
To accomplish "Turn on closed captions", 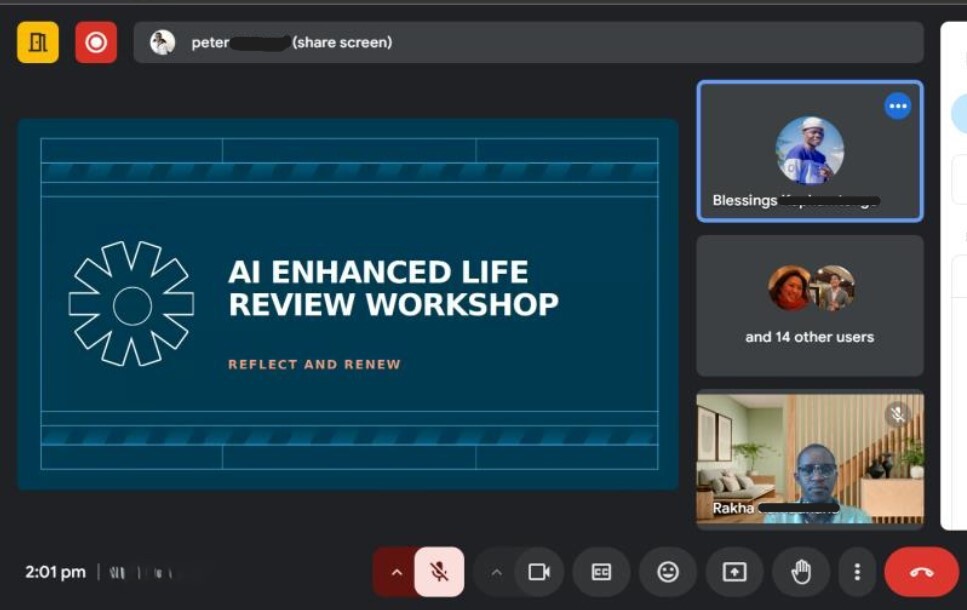I will tap(601, 572).
